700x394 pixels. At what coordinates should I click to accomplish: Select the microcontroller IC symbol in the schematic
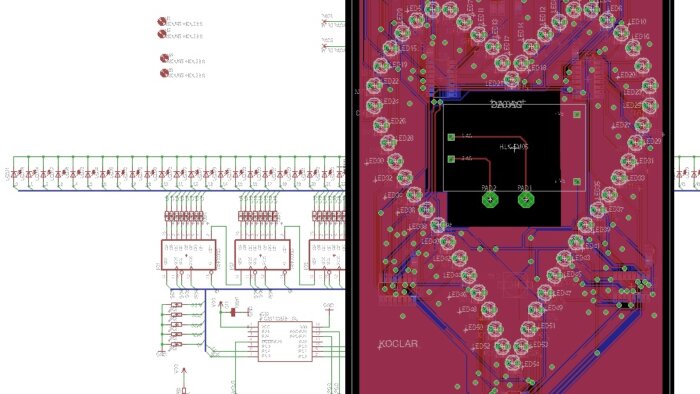(285, 341)
